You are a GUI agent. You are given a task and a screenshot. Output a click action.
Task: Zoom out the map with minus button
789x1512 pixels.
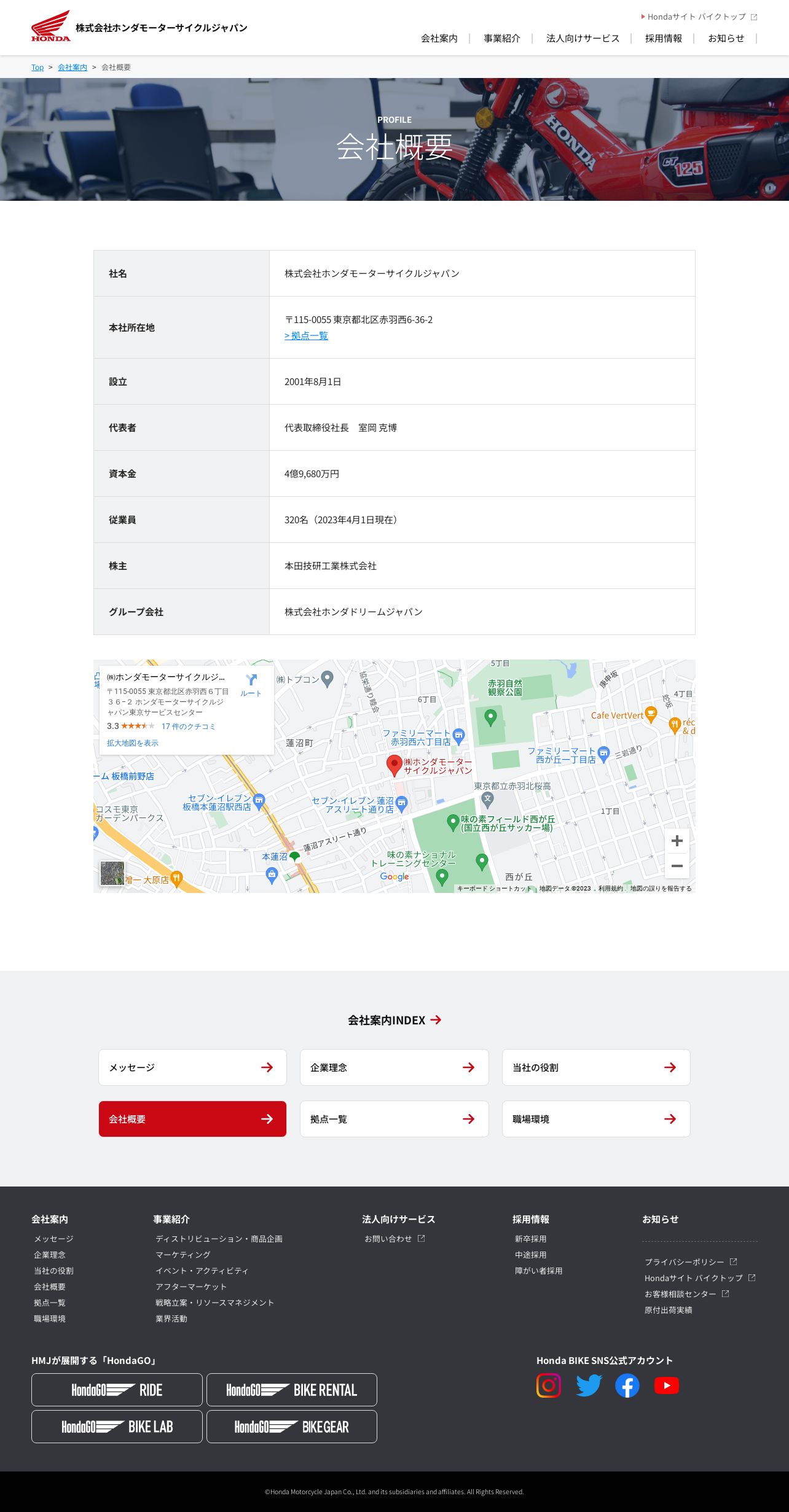tap(677, 866)
